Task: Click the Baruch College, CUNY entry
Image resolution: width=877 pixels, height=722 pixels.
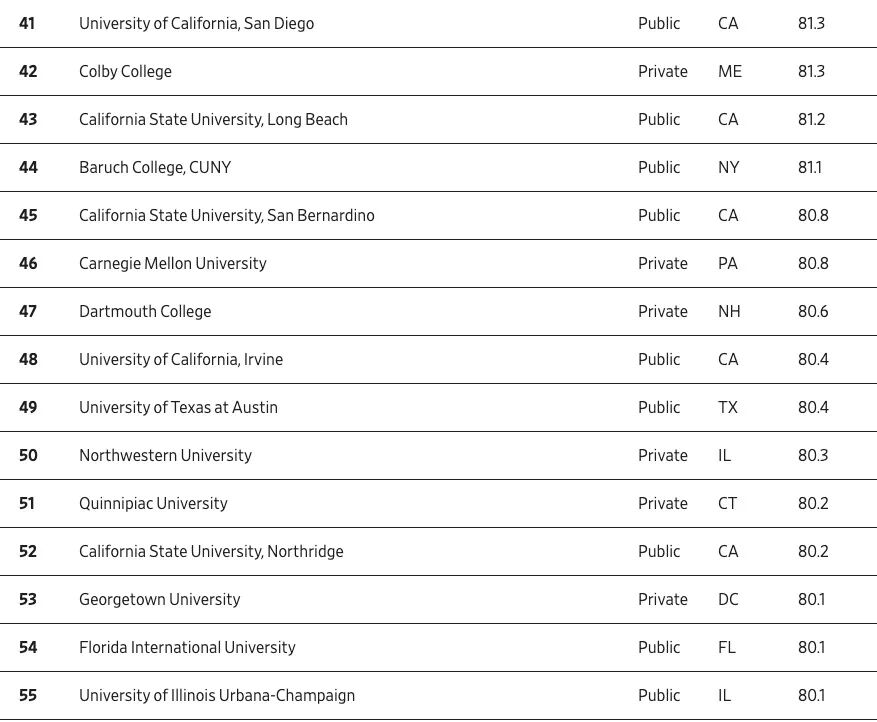Action: click(x=155, y=167)
